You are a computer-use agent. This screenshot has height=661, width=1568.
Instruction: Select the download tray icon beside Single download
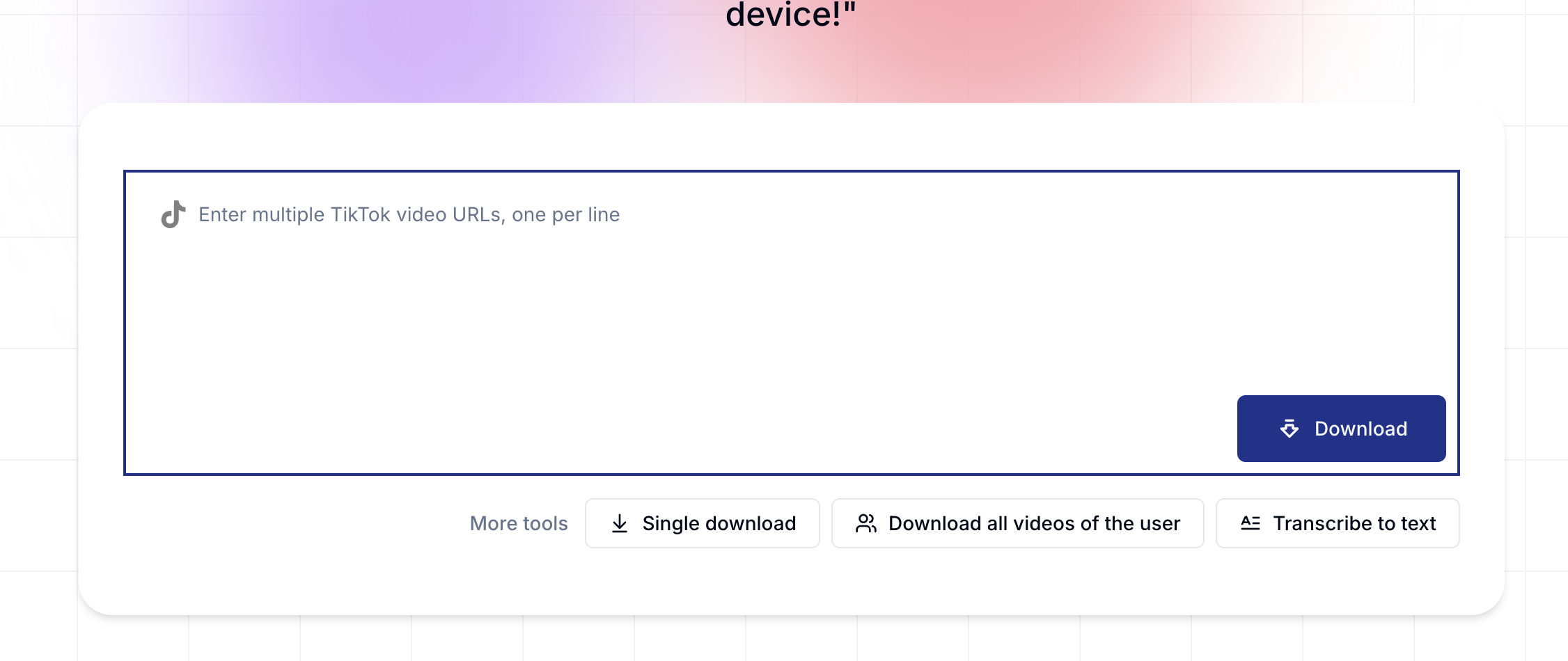point(620,523)
